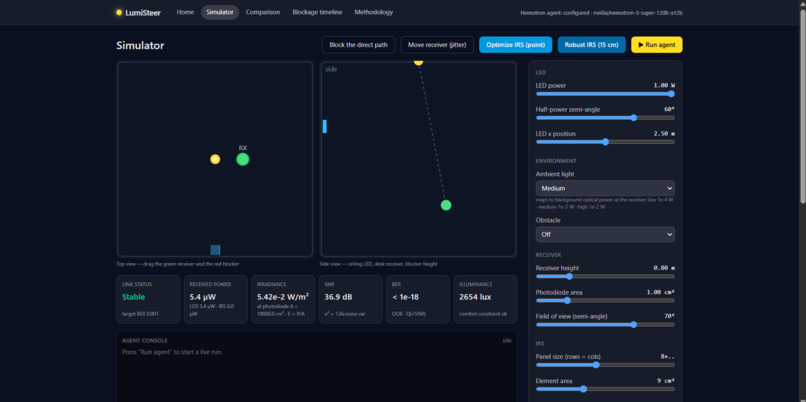The width and height of the screenshot is (806, 402).
Task: Select the green RX receiver in top view
Action: [x=243, y=159]
